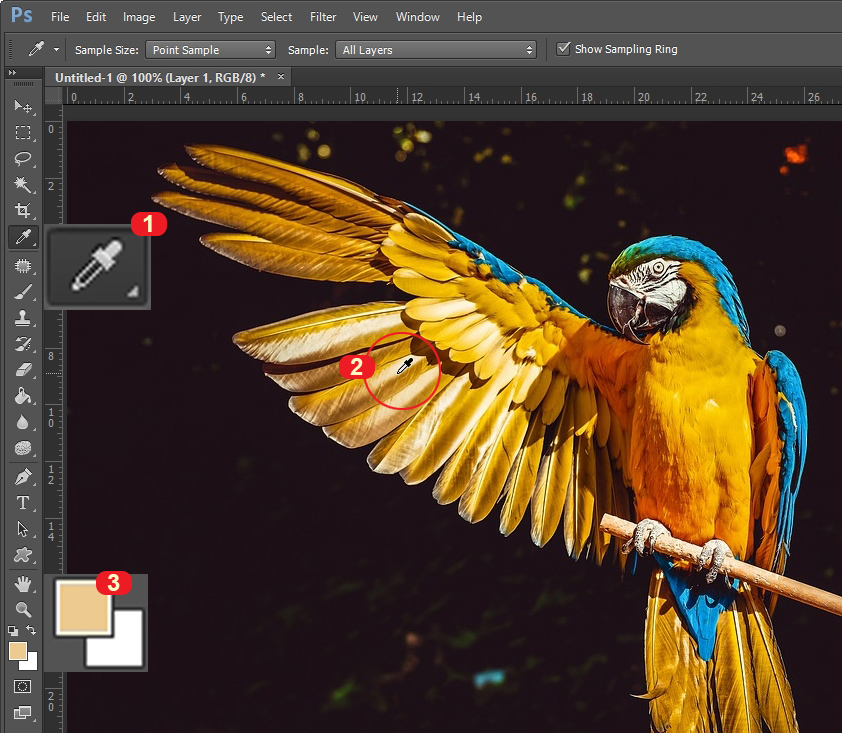This screenshot has width=842, height=733.
Task: Select the Hand tool
Action: pyautogui.click(x=23, y=584)
